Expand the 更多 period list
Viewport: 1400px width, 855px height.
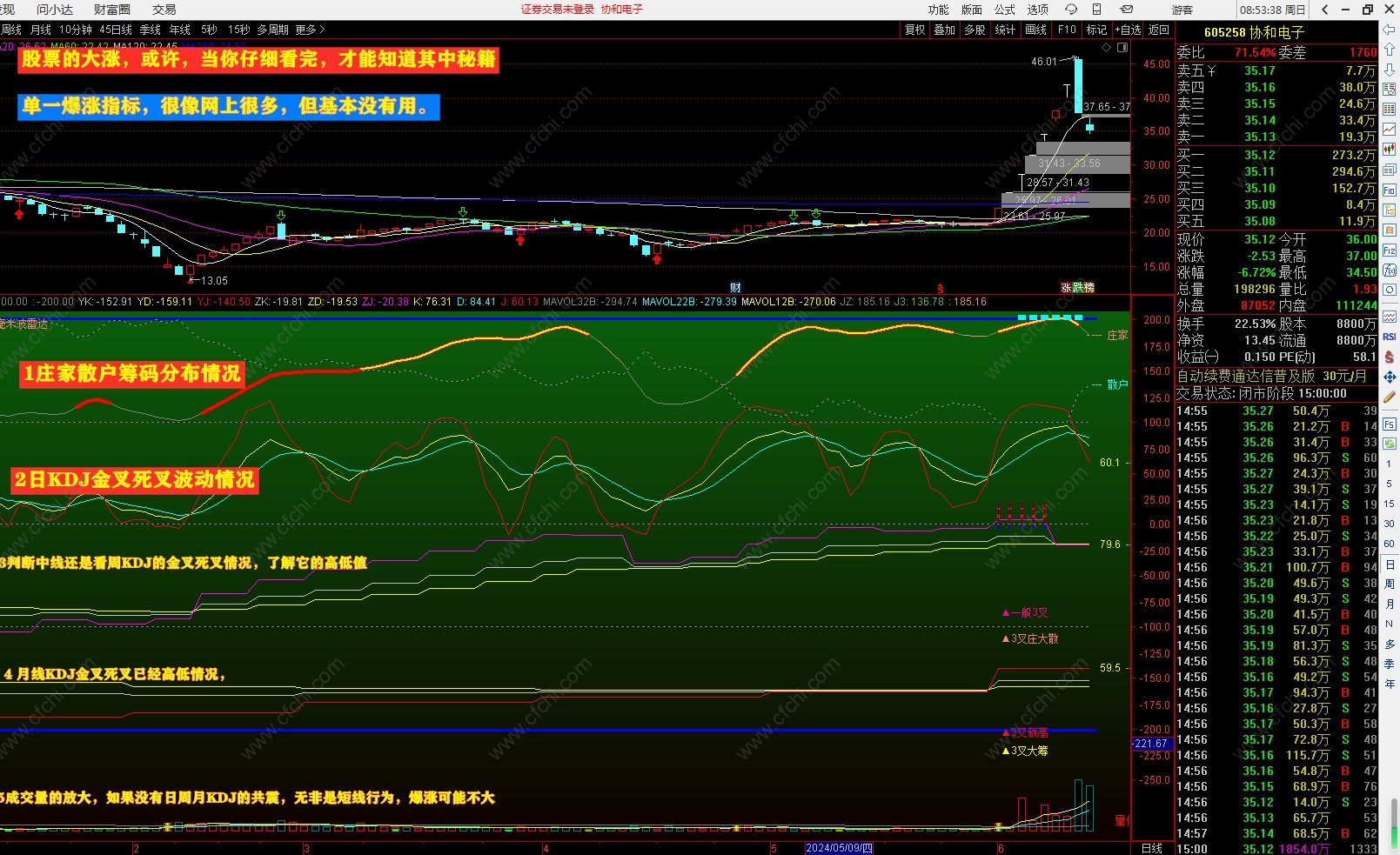point(310,30)
